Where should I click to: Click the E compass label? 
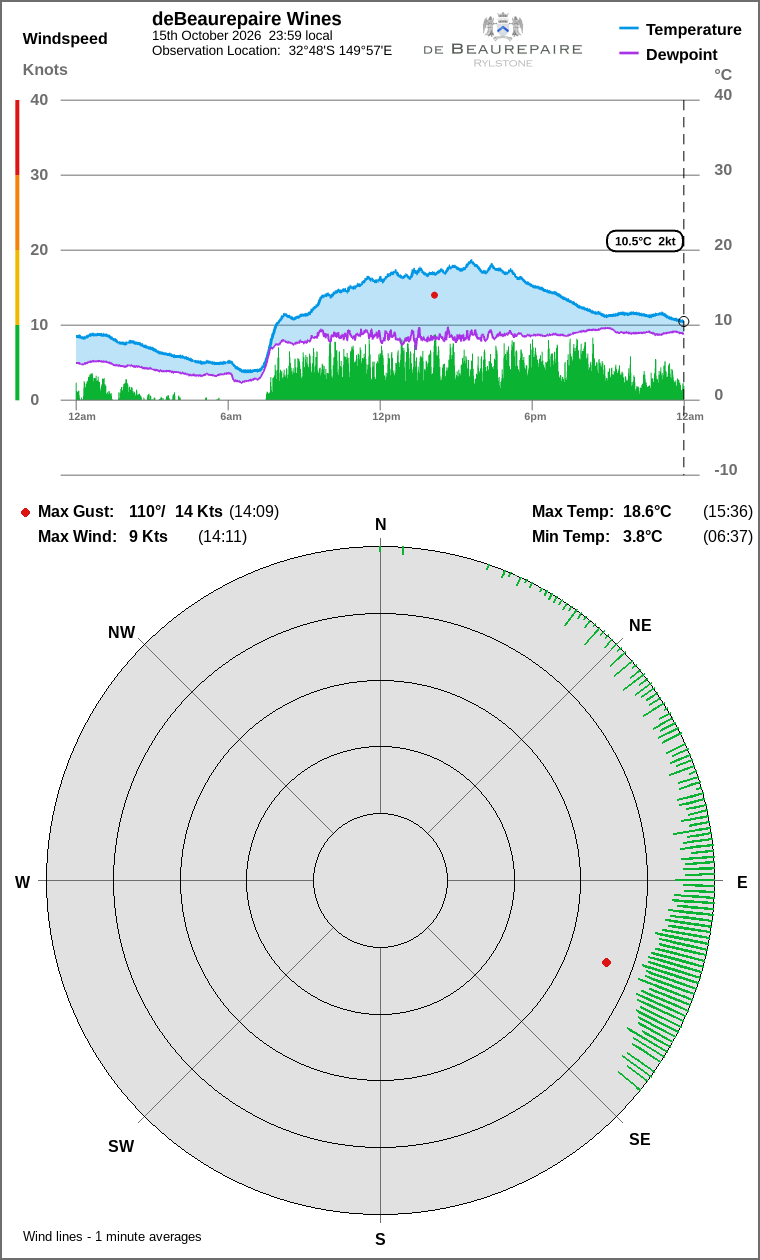click(x=742, y=883)
